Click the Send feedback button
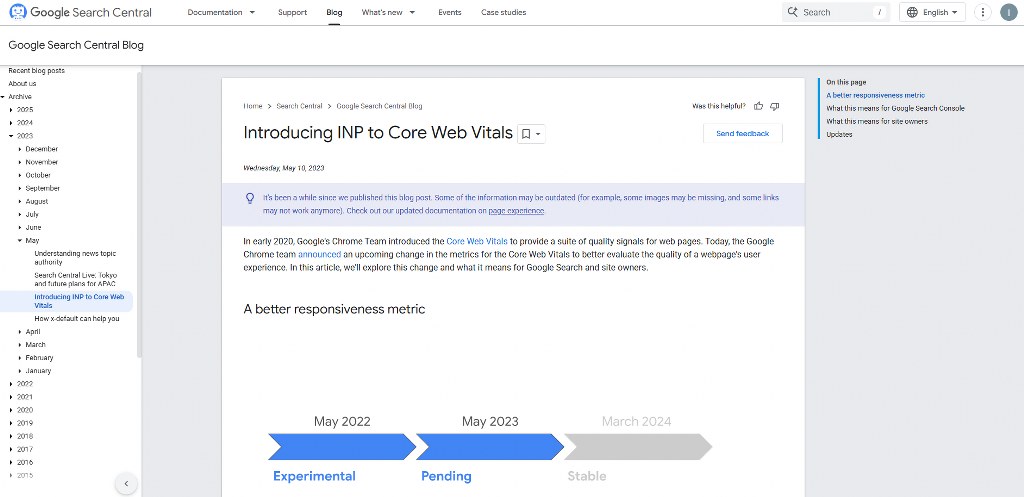This screenshot has width=1024, height=497. 743,133
